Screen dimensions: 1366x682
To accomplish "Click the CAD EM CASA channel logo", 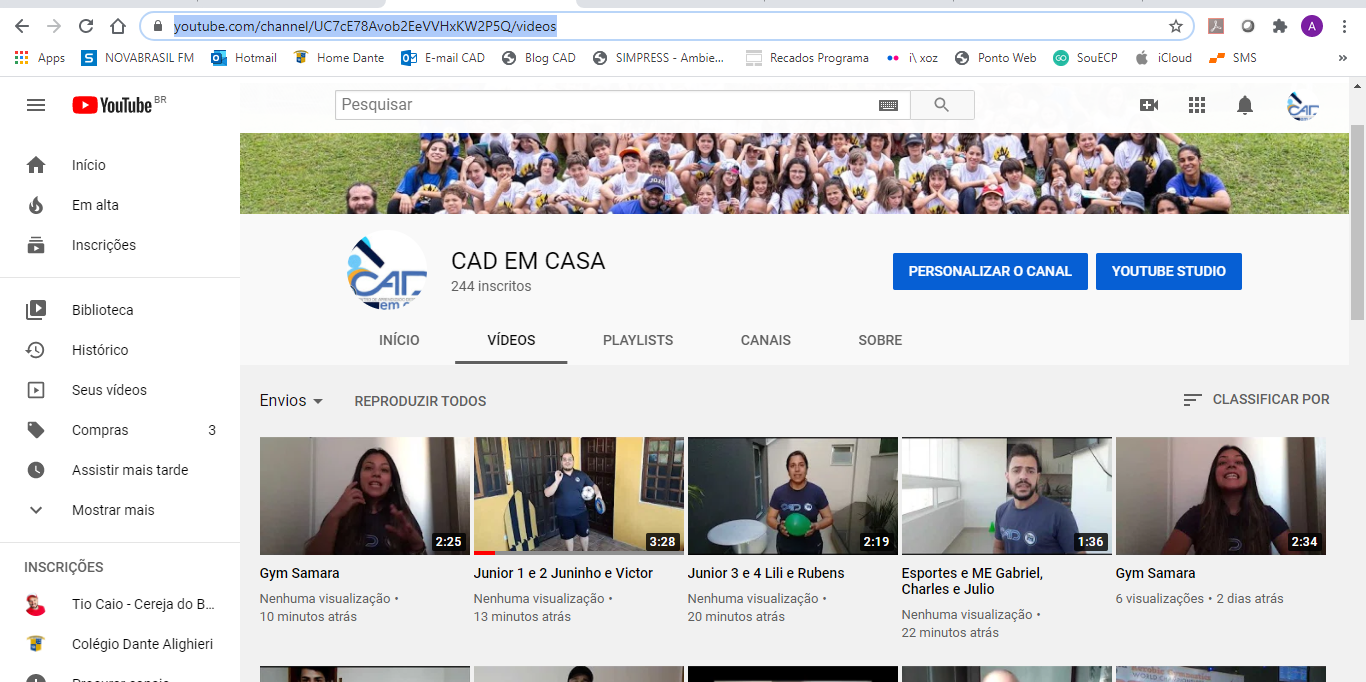I will (x=387, y=270).
